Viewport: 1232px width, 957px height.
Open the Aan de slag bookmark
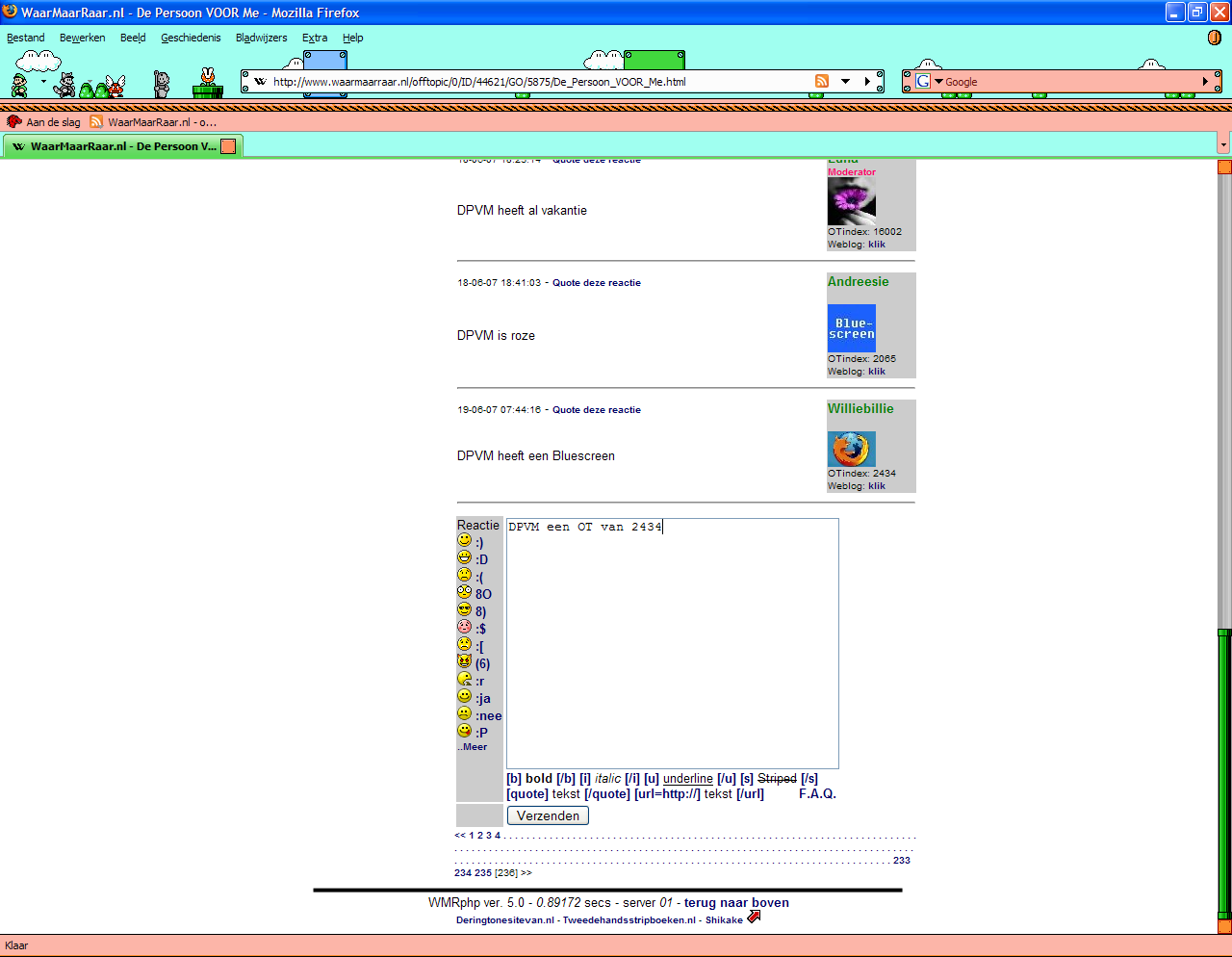(44, 122)
